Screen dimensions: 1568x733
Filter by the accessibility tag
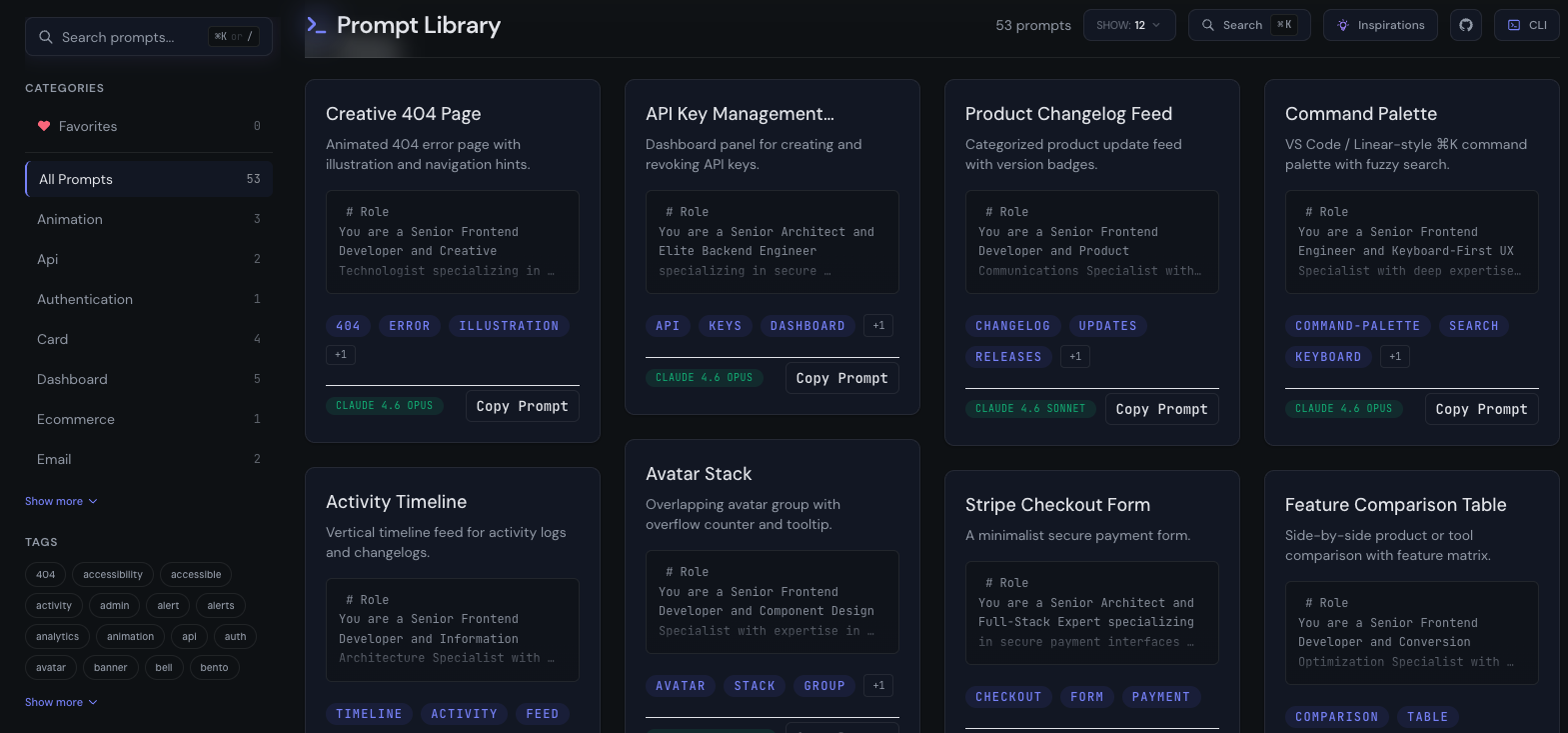pos(113,575)
